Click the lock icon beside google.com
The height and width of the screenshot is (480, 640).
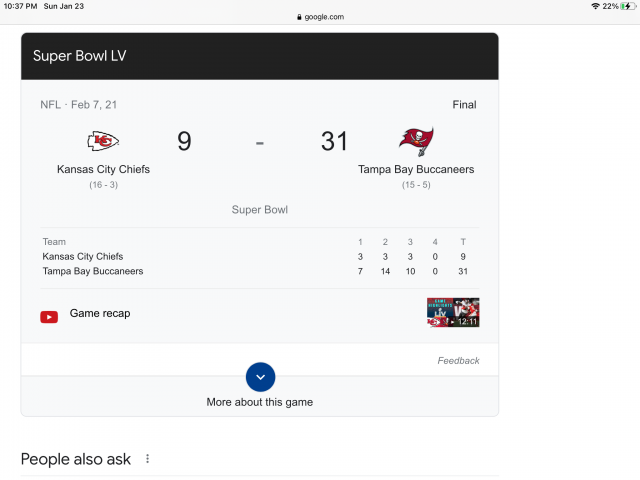pyautogui.click(x=299, y=17)
